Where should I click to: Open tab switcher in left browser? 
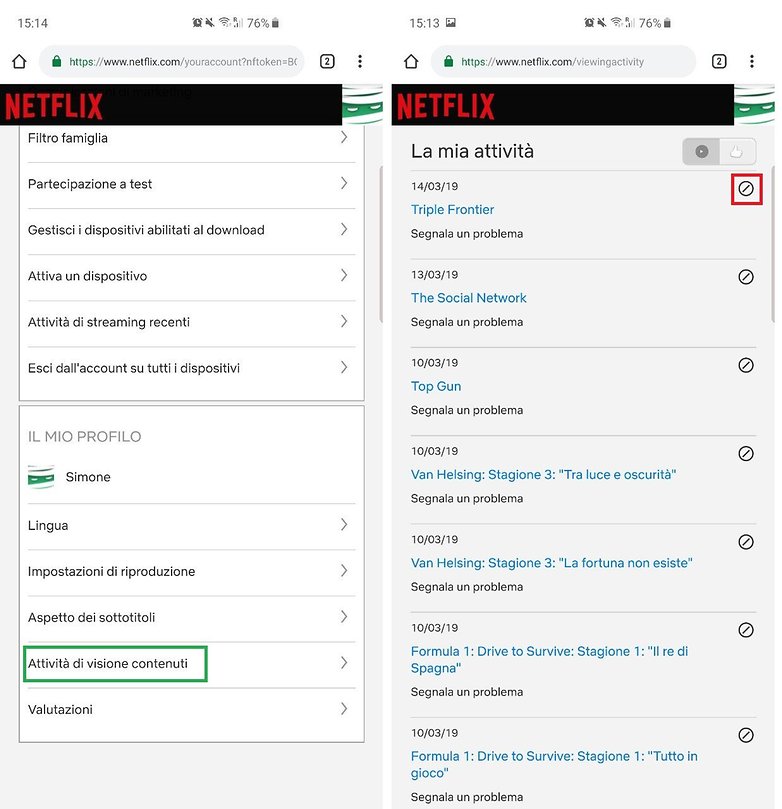point(327,61)
